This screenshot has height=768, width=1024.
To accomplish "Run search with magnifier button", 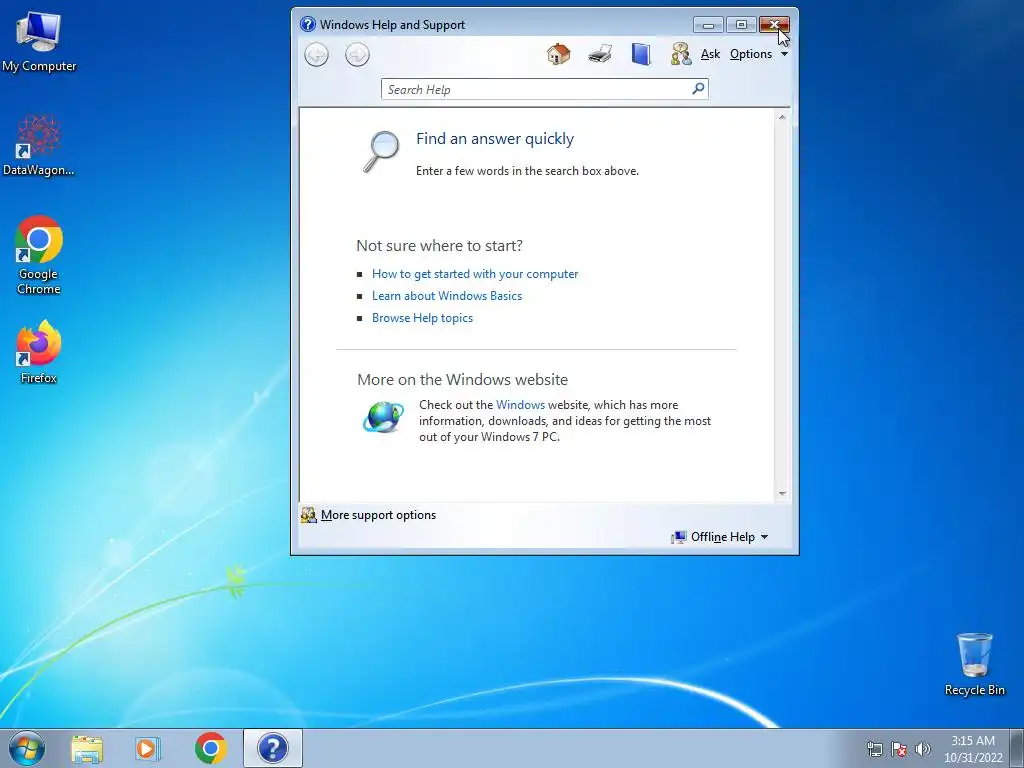I will (698, 88).
